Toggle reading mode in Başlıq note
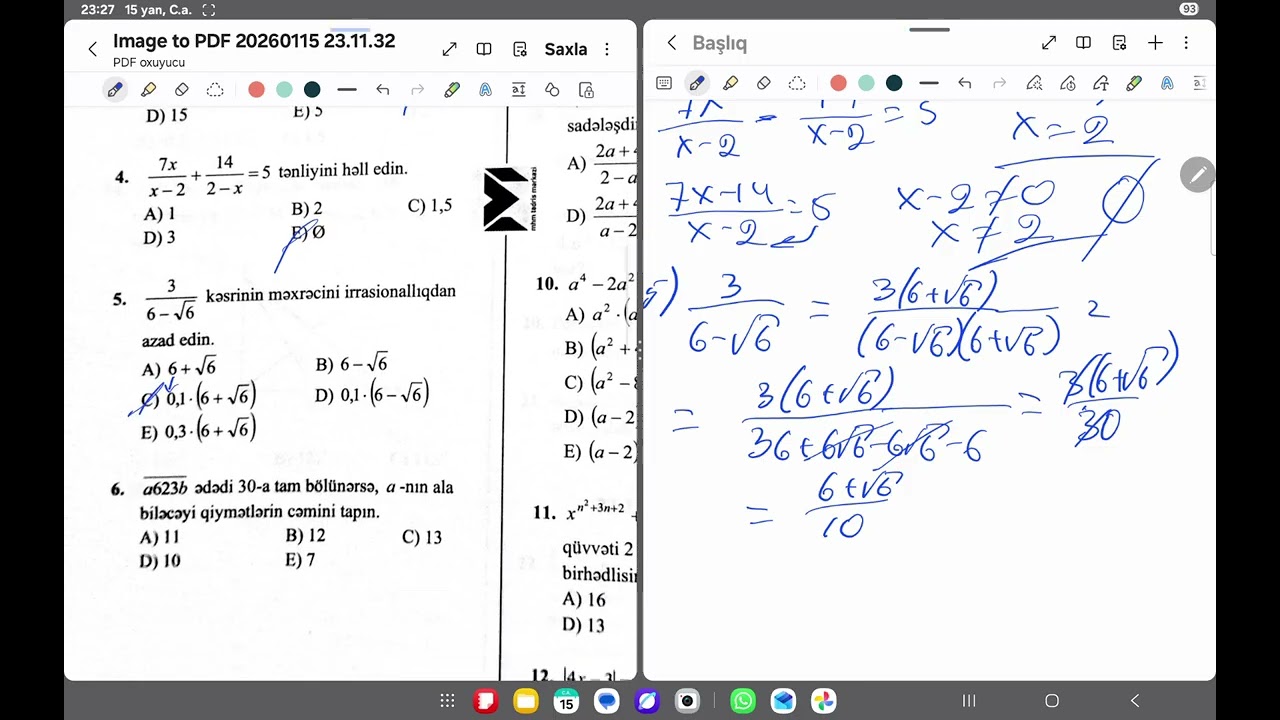The height and width of the screenshot is (720, 1280). click(x=1083, y=43)
